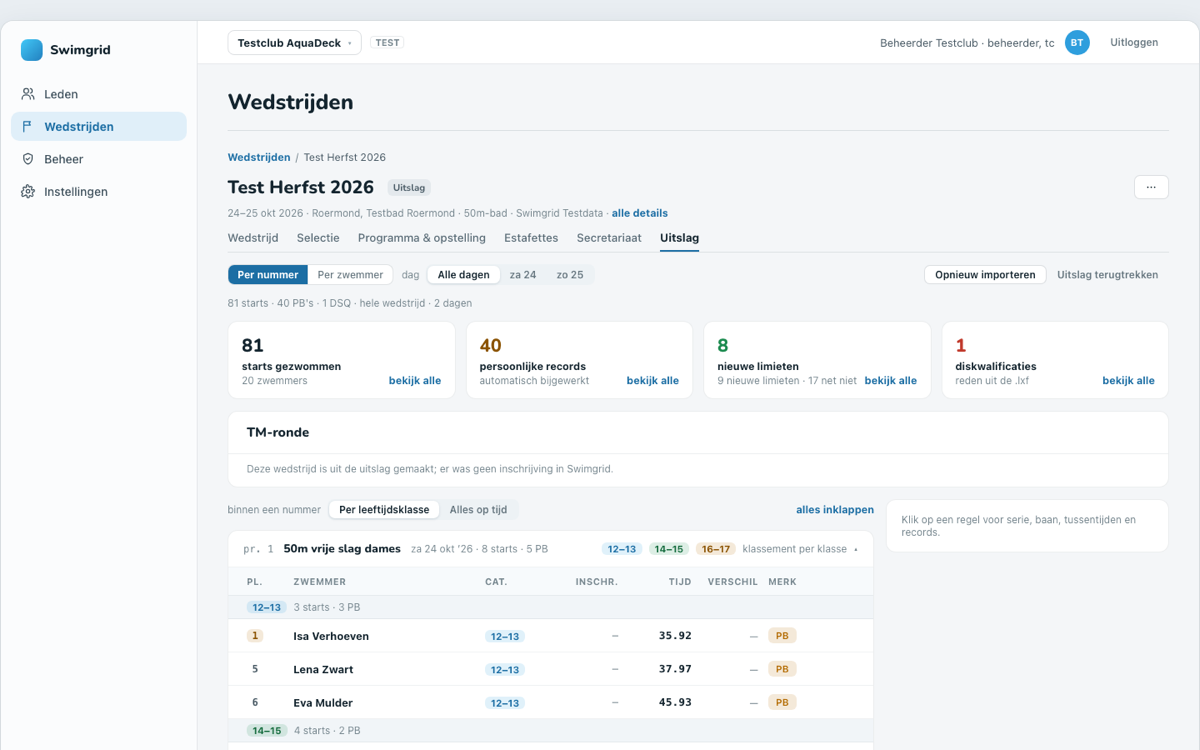The width and height of the screenshot is (1200, 750).
Task: Click bekijk alle for starts gezwommen
Action: click(415, 381)
